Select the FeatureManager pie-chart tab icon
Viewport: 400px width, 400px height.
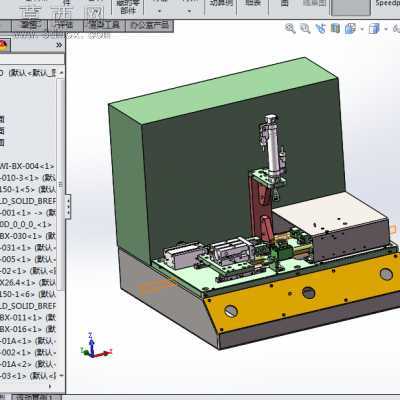4,45
